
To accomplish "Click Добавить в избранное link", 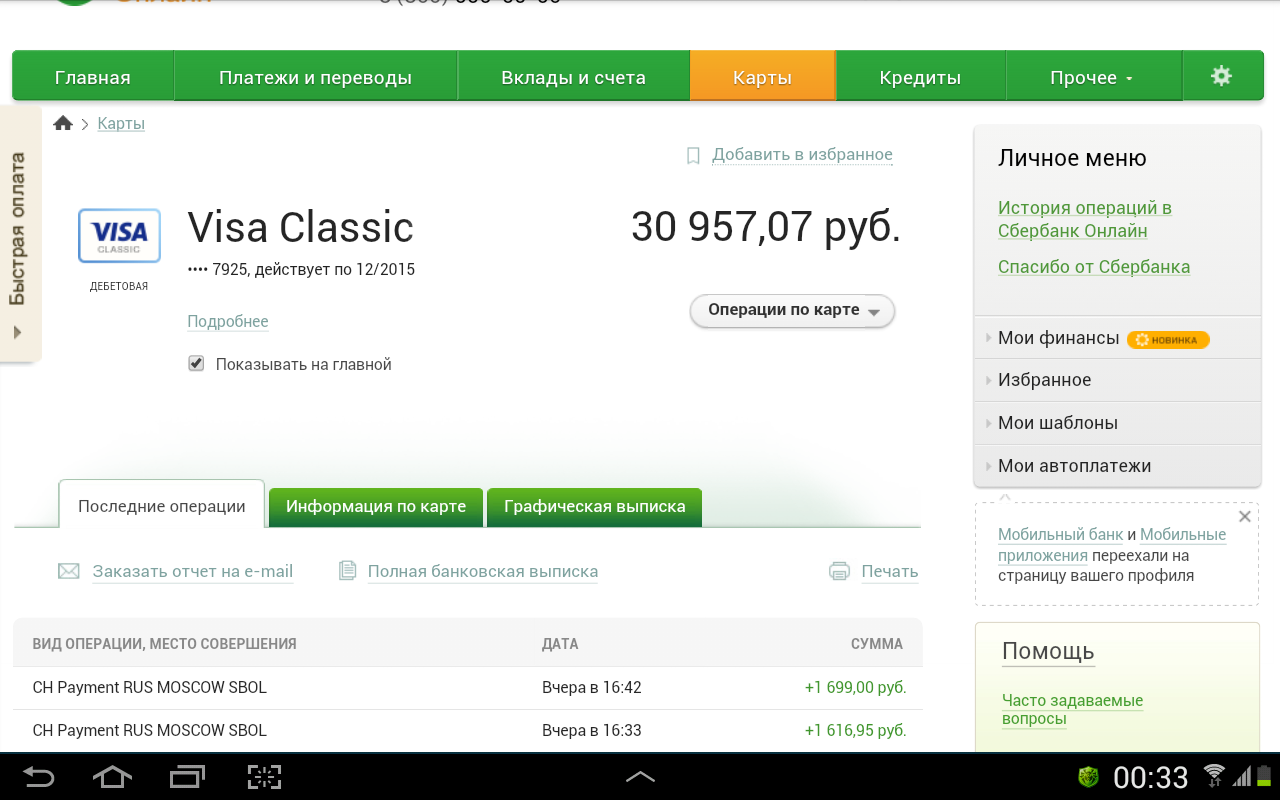I will coord(802,155).
